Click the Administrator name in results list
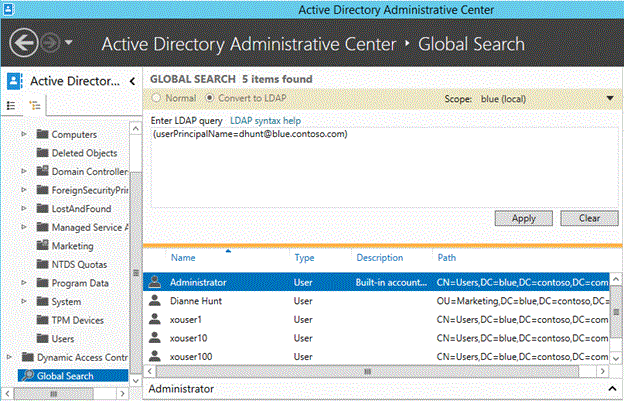The height and width of the screenshot is (401, 624). (x=198, y=282)
